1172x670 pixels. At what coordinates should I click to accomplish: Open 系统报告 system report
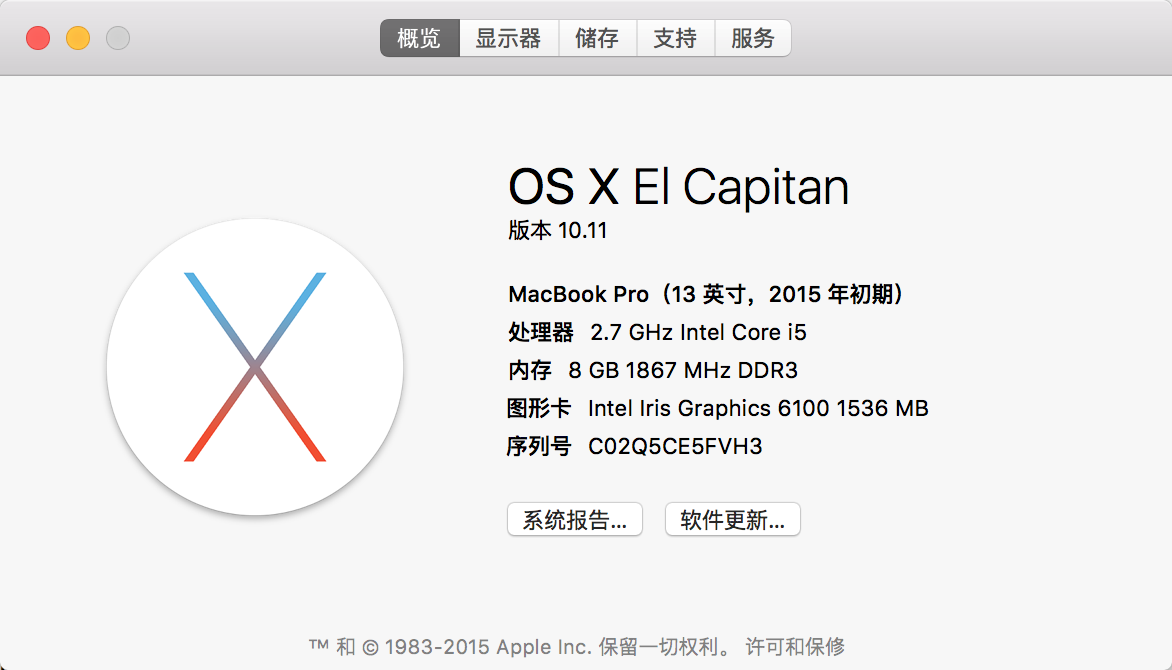coord(575,520)
